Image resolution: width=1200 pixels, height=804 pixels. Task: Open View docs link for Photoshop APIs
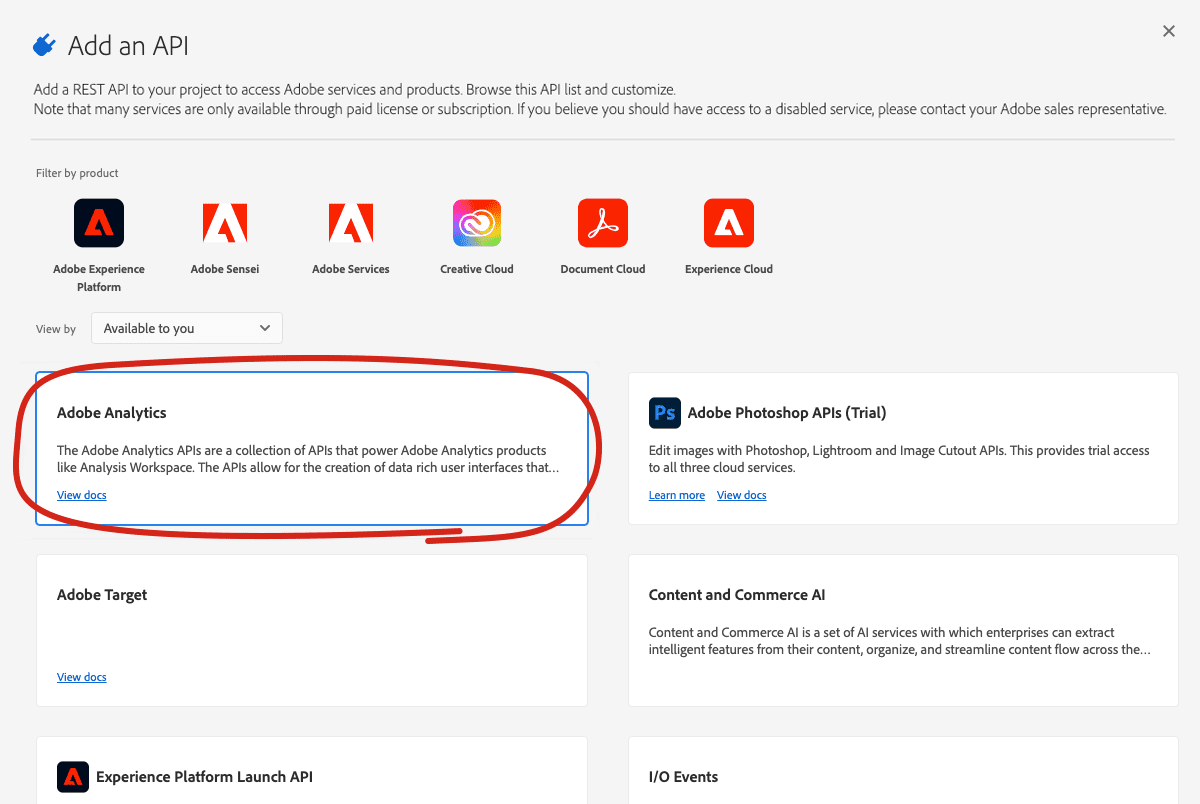[742, 495]
